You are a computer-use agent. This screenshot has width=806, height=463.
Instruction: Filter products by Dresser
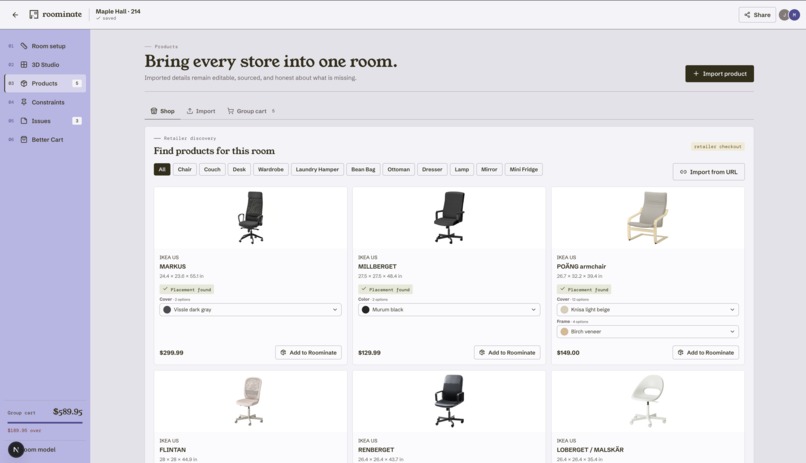pos(432,170)
